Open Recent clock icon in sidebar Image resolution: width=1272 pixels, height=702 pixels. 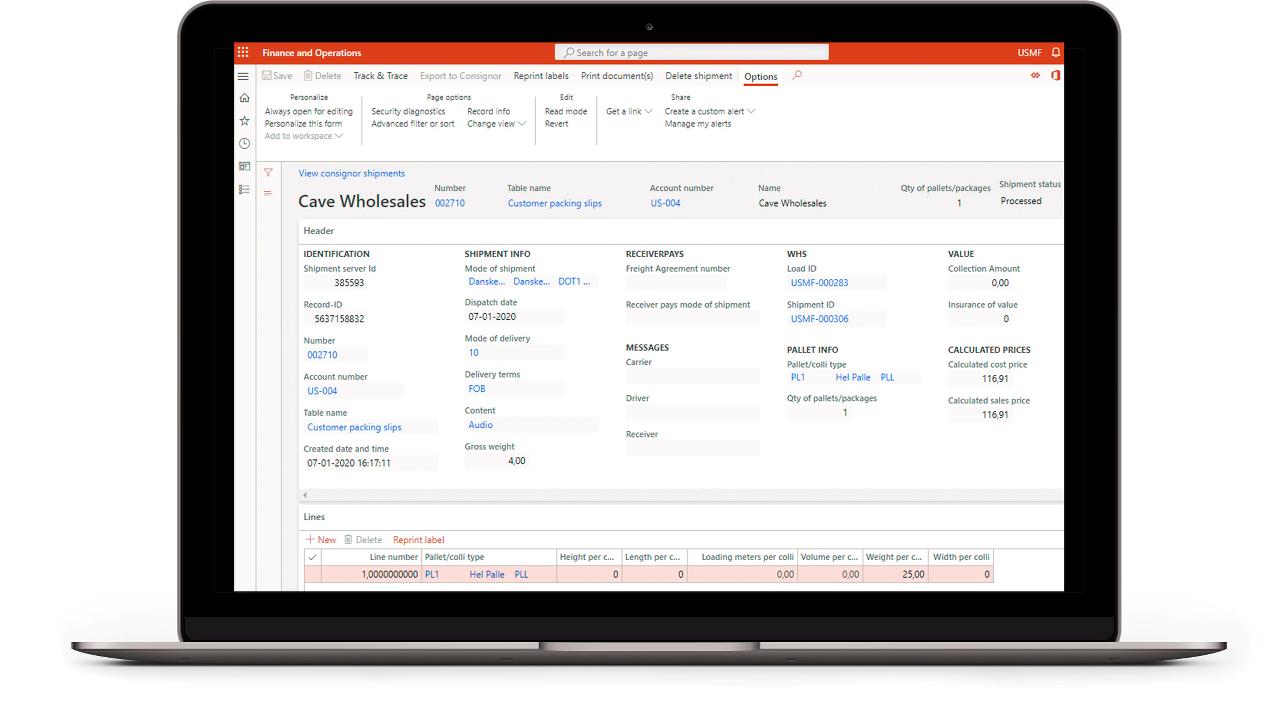(244, 144)
